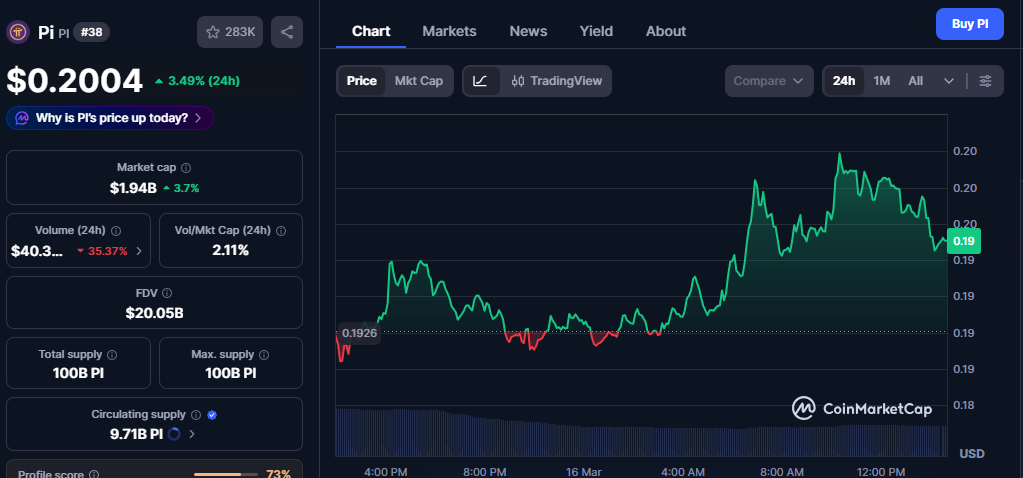Image resolution: width=1023 pixels, height=478 pixels.
Task: Click the 9.71B PI circulating supply value
Action: [x=136, y=434]
